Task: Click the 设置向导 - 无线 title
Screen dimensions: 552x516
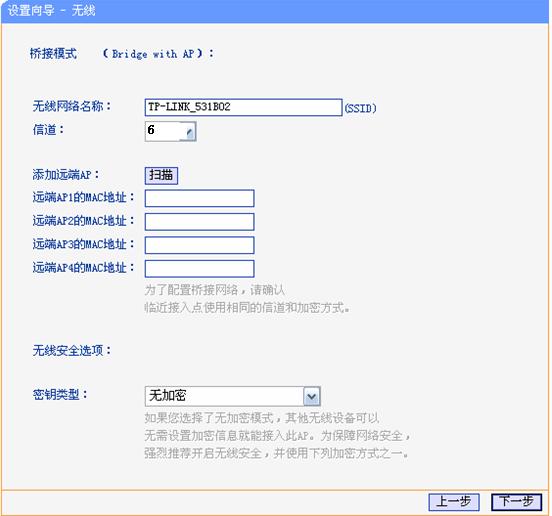Action: (x=51, y=11)
